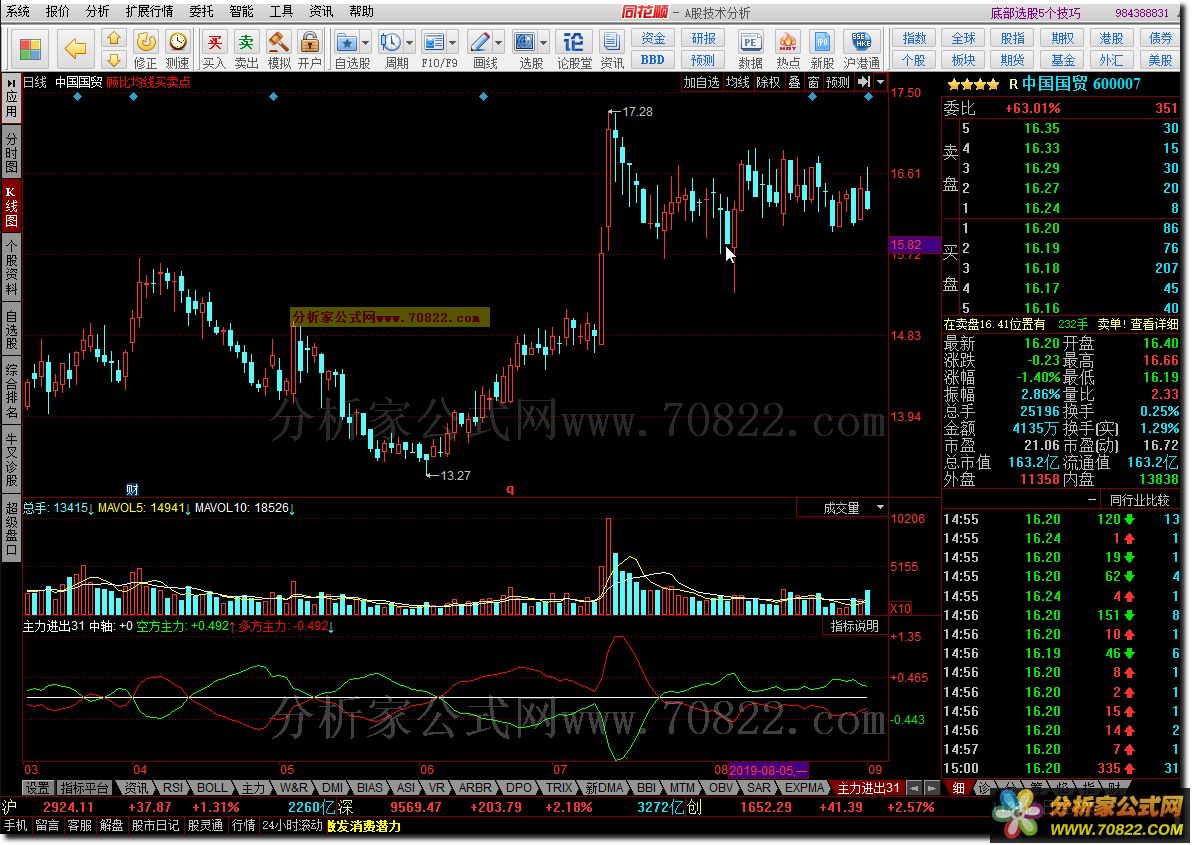Toggle 除权 ex-rights adjustment

769,82
